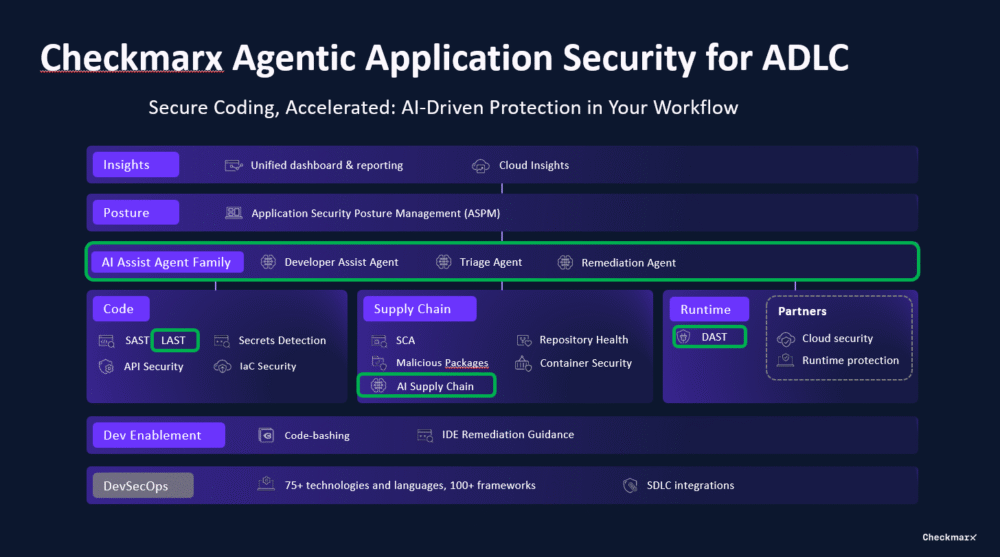Screen dimensions: 1000x557
Task: Click the Container Security icon
Action: click(523, 363)
